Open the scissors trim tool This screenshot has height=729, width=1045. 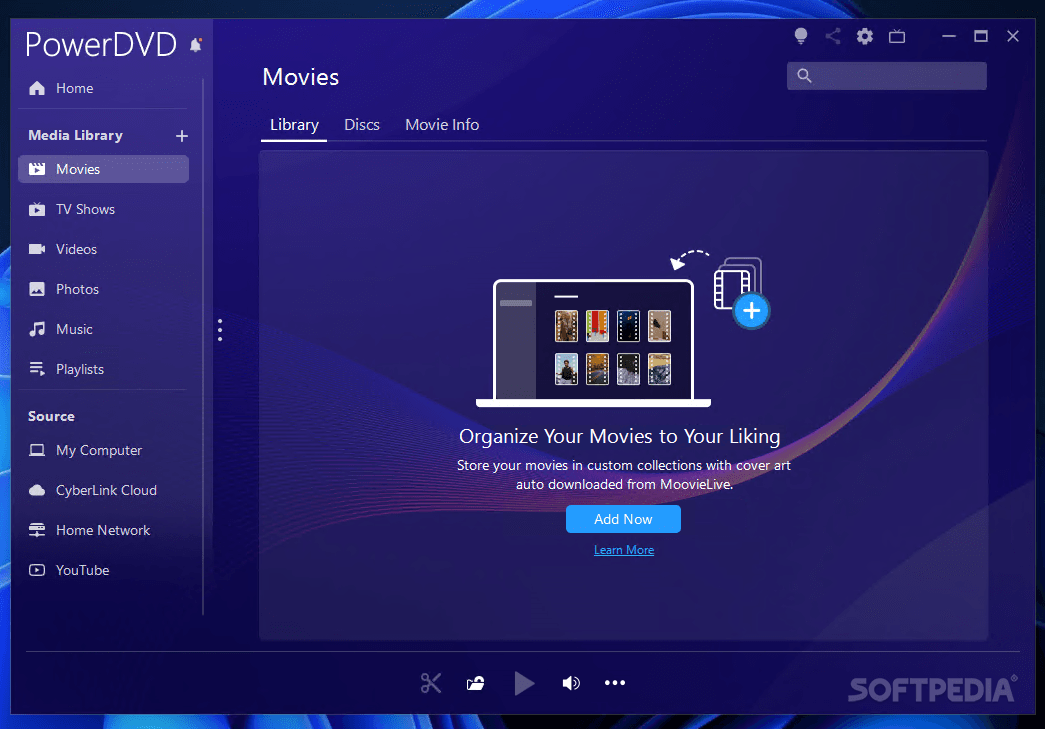431,683
